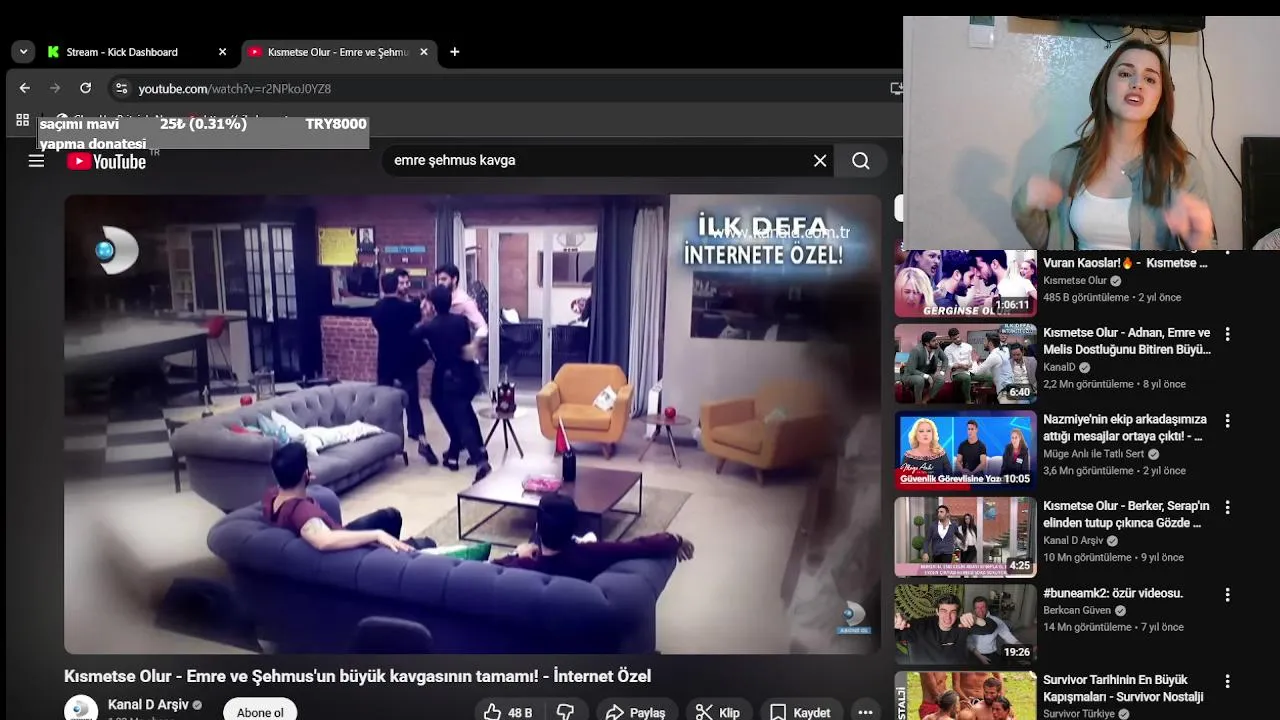Viewport: 1280px width, 720px height.
Task: Open the 6:40 Adnan, Emre ve Melis thumbnail
Action: click(965, 364)
